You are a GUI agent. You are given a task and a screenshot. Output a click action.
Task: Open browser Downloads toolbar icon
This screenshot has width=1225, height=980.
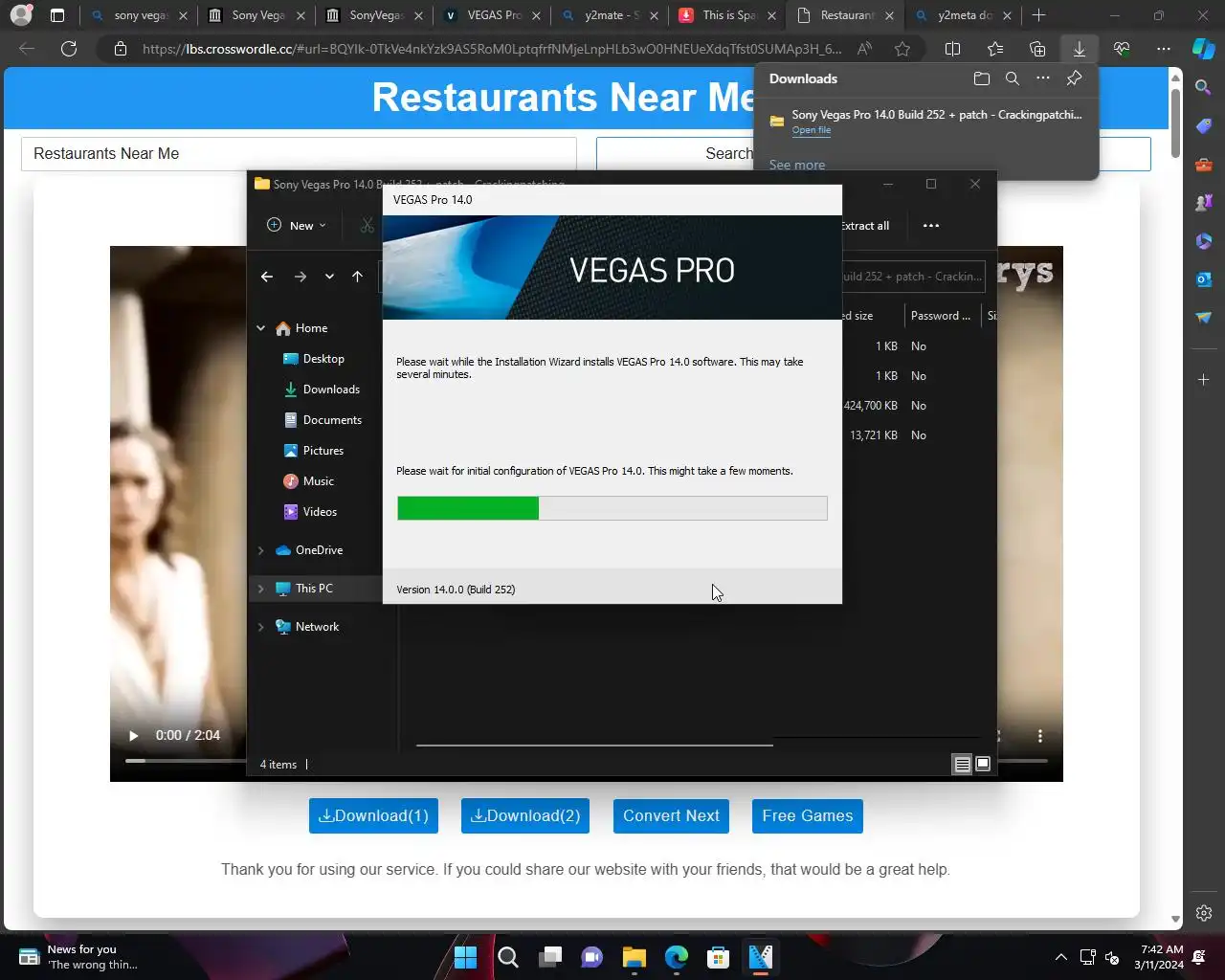(1080, 49)
